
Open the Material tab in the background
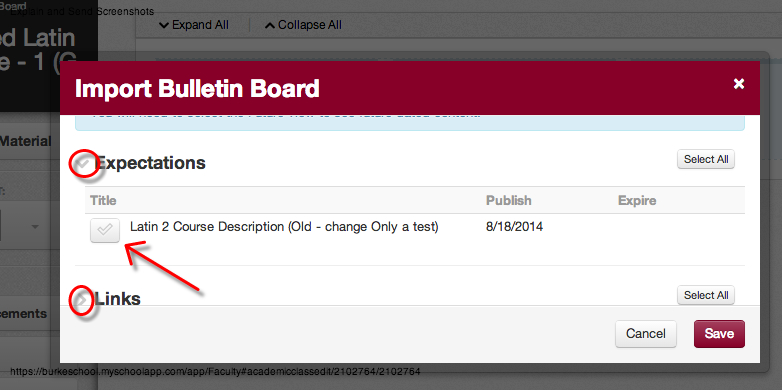click(25, 141)
